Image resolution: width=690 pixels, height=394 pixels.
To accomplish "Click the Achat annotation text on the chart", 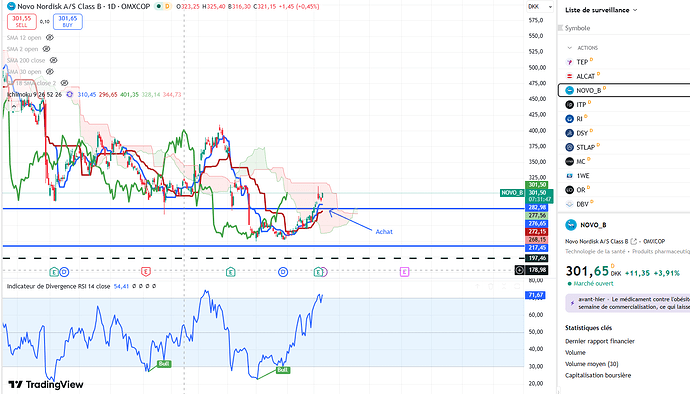I will pyautogui.click(x=384, y=232).
